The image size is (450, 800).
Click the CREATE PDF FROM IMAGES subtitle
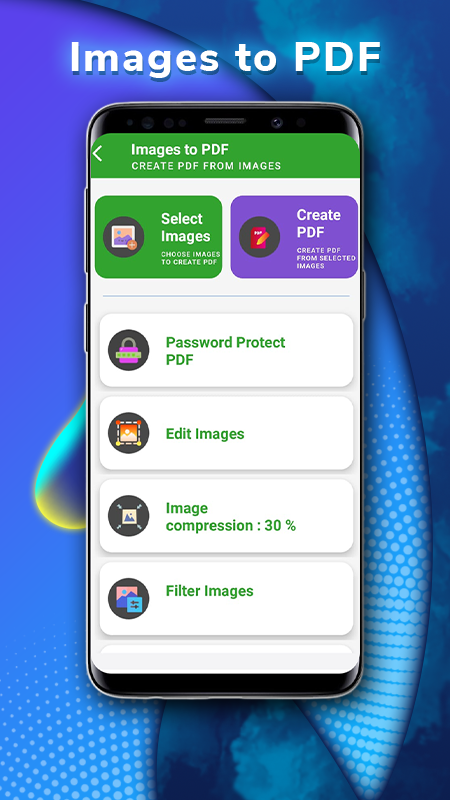(206, 166)
